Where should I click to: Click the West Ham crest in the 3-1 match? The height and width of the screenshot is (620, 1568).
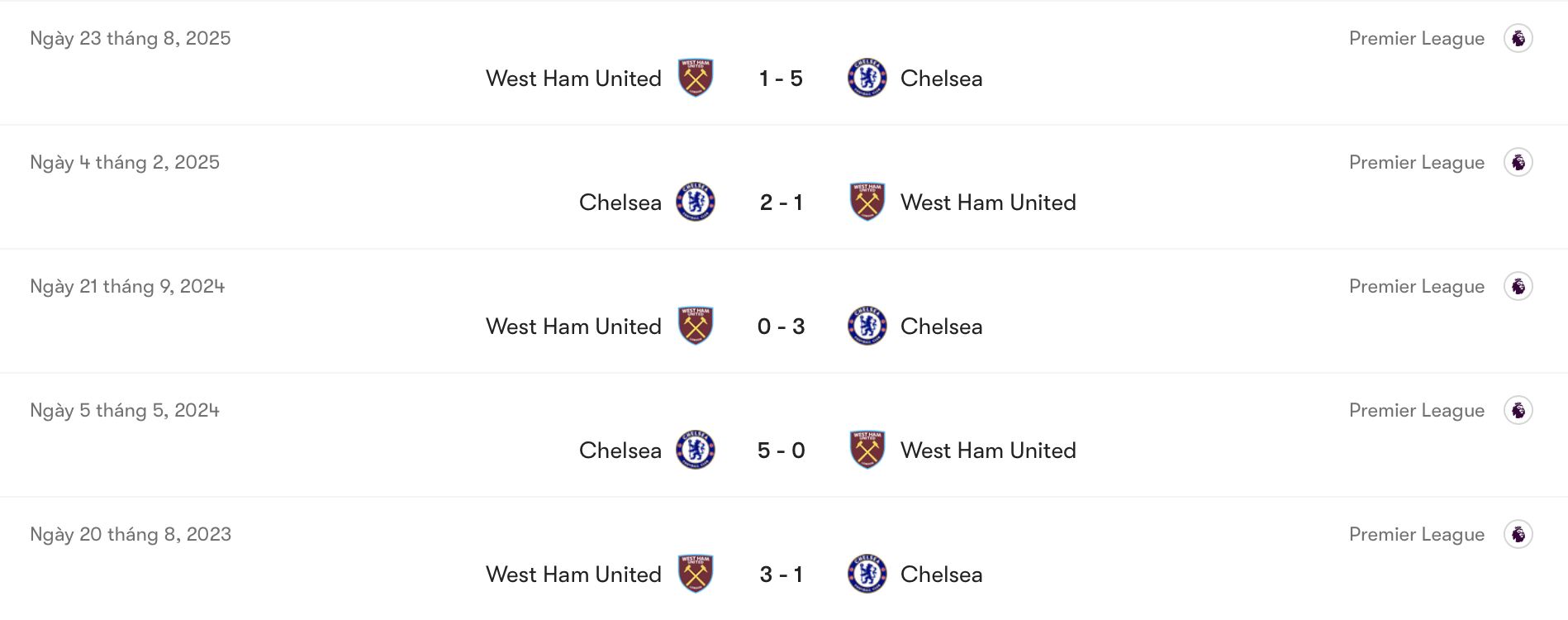(696, 574)
